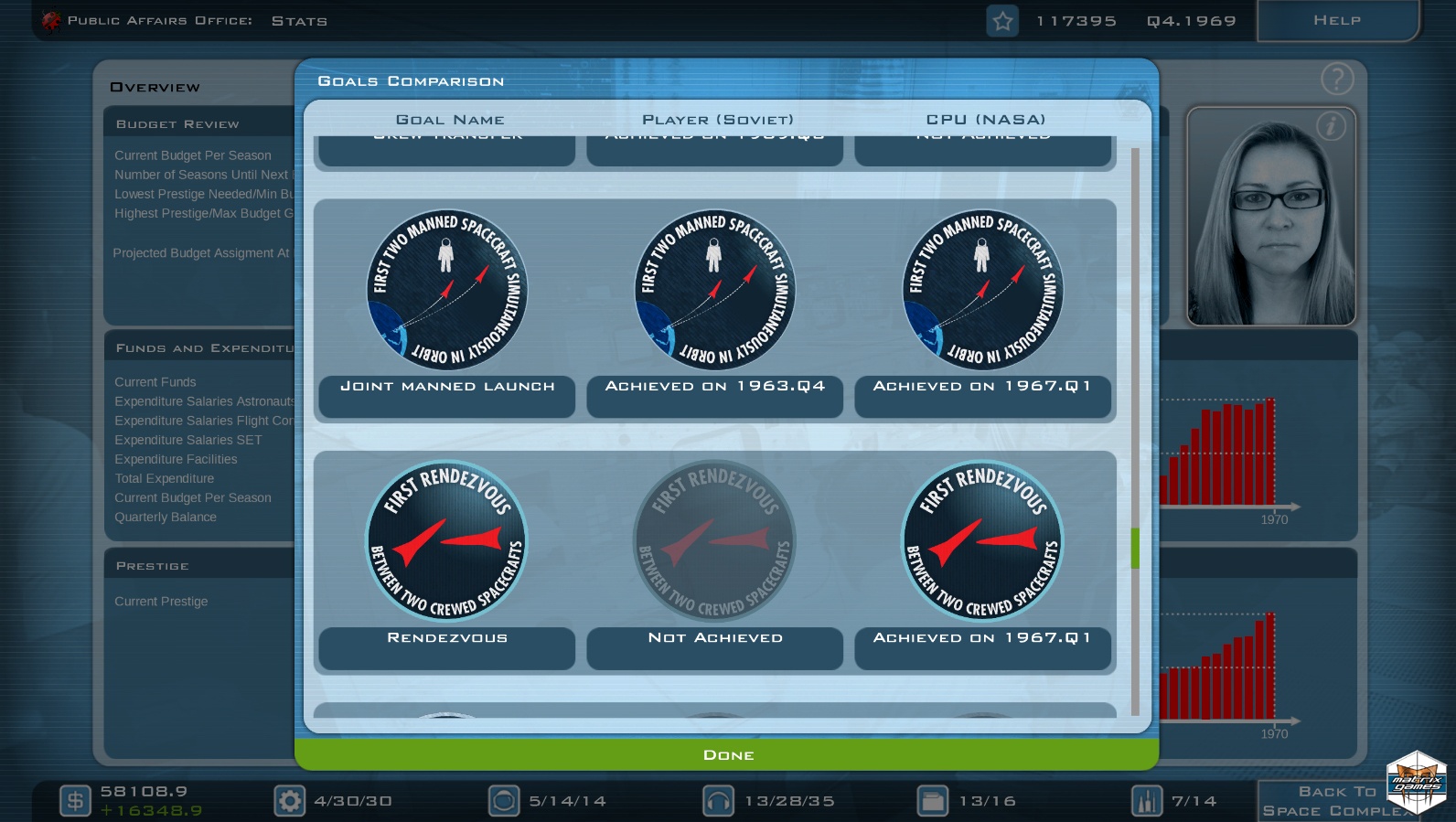The height and width of the screenshot is (822, 1456).
Task: Click 'Lowest Prestige Needed/Min' row
Action: 204,194
